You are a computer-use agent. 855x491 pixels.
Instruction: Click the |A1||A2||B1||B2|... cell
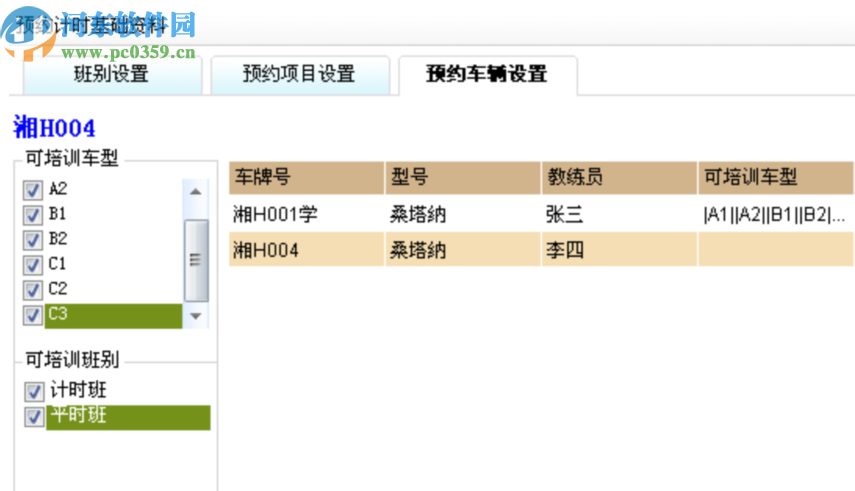(776, 214)
